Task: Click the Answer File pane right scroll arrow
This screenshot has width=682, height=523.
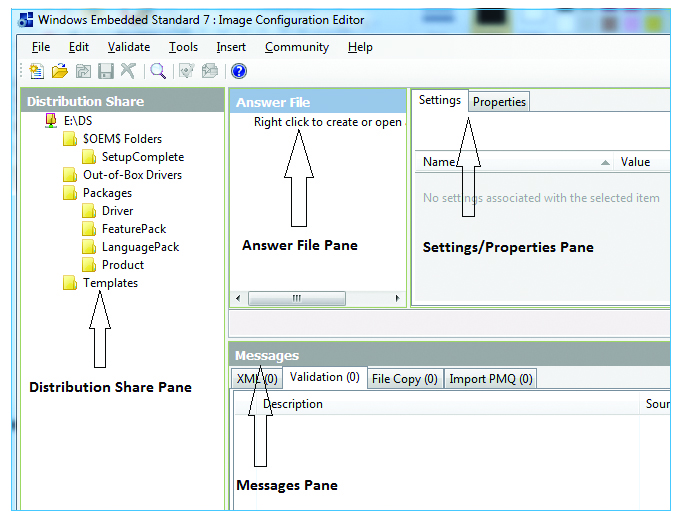Action: [397, 298]
